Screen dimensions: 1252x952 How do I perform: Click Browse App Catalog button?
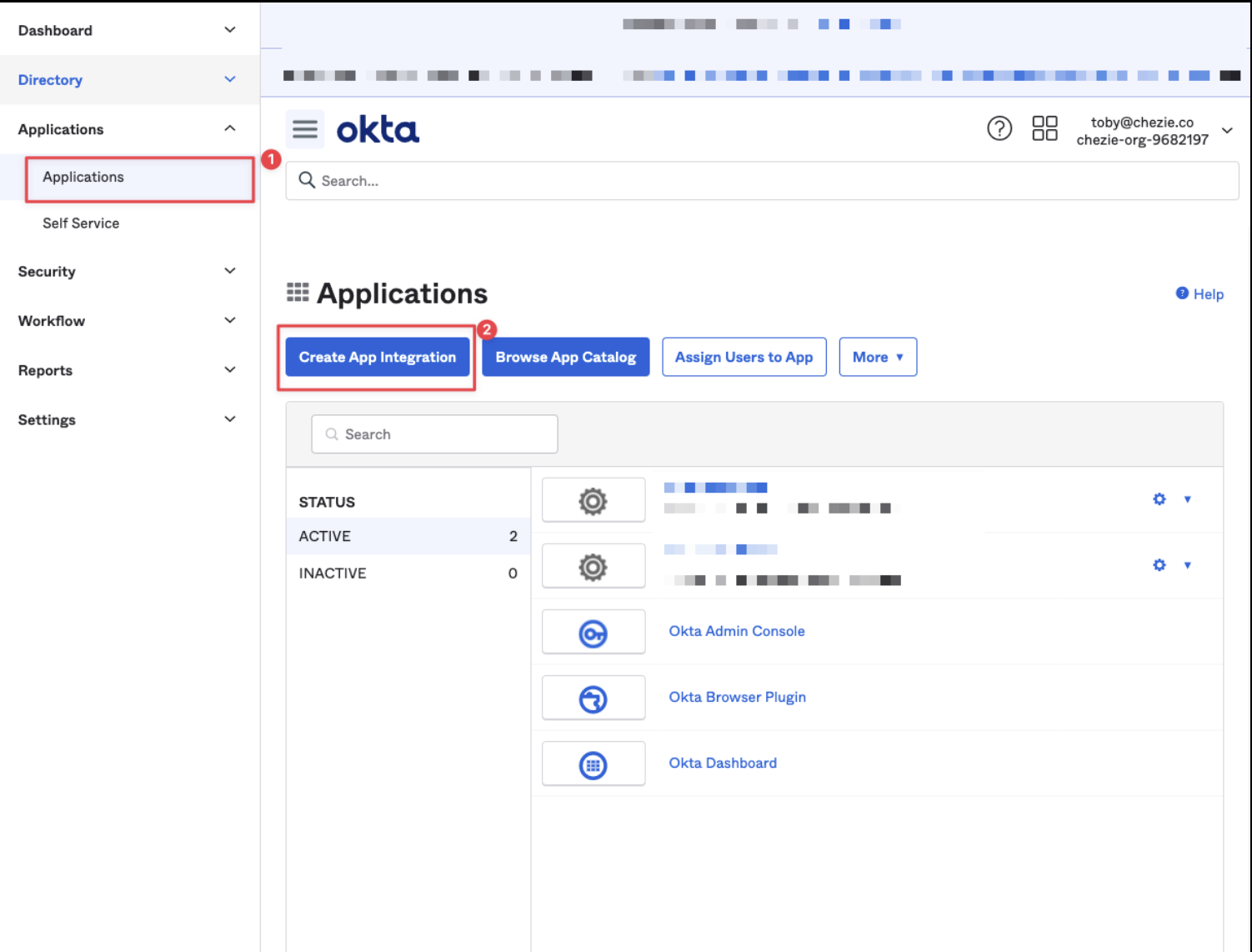tap(565, 357)
